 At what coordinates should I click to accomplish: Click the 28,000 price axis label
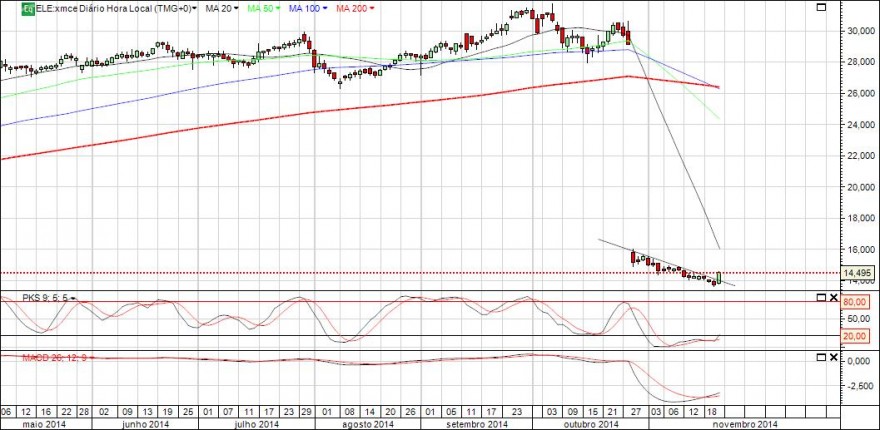point(862,62)
